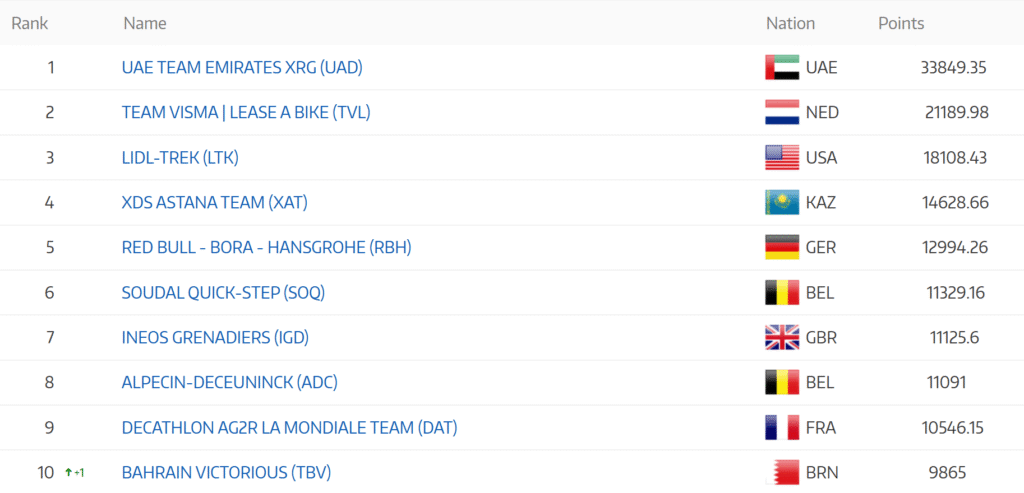Click the Rank column header
This screenshot has width=1024, height=493.
click(30, 23)
